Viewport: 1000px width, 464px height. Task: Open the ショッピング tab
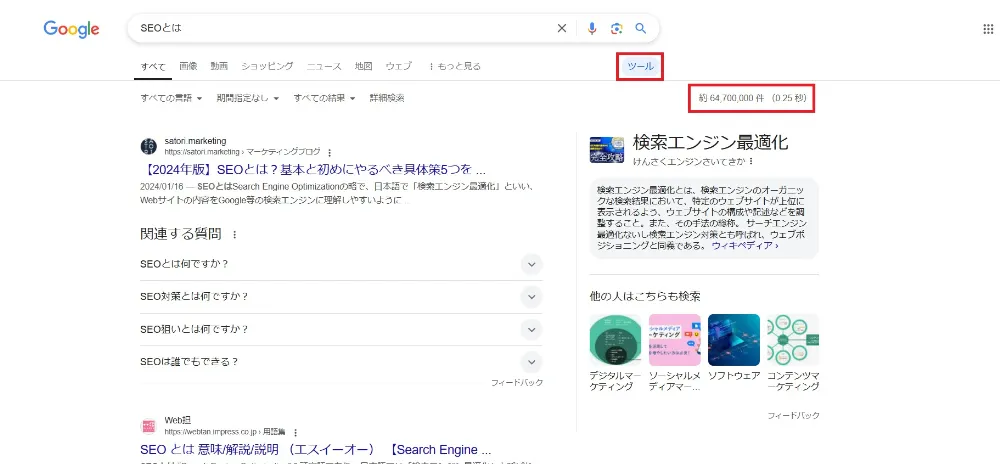coord(267,66)
